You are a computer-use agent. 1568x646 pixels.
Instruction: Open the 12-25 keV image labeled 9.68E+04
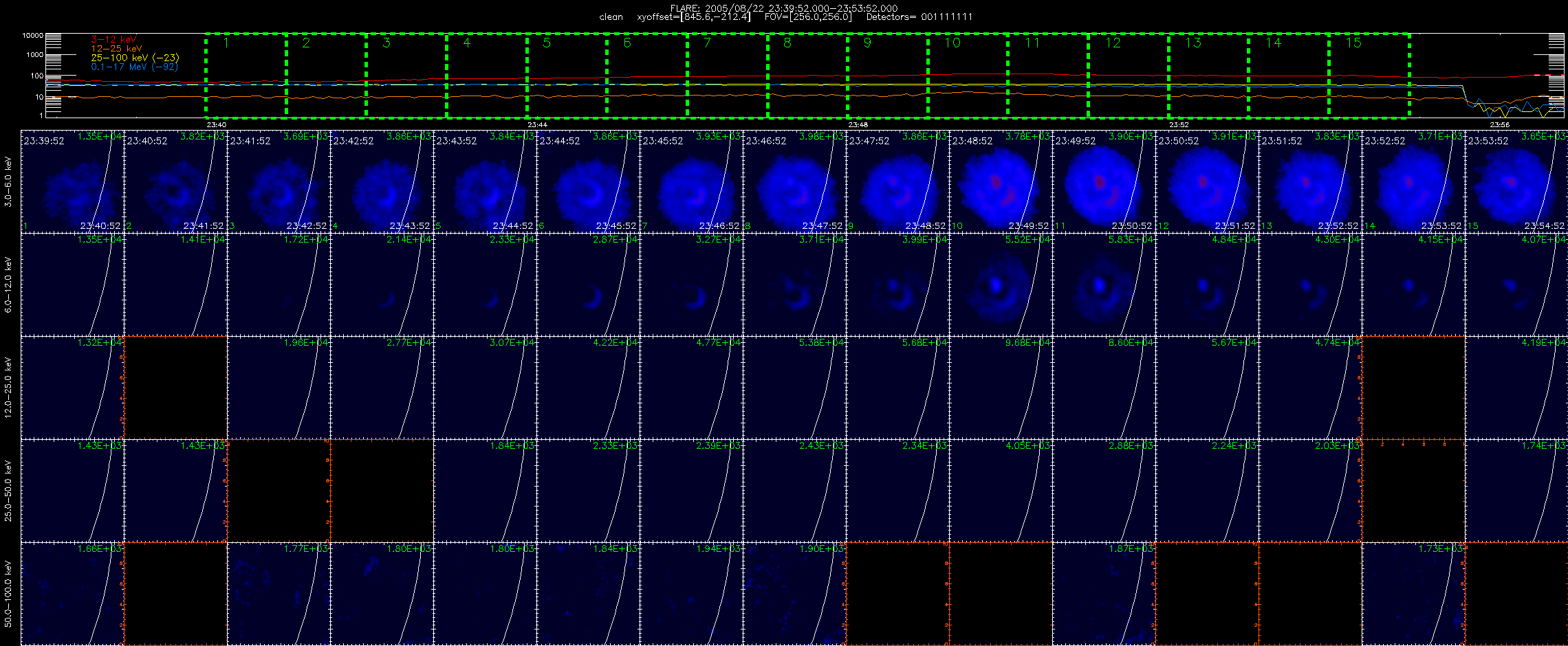(1001, 388)
